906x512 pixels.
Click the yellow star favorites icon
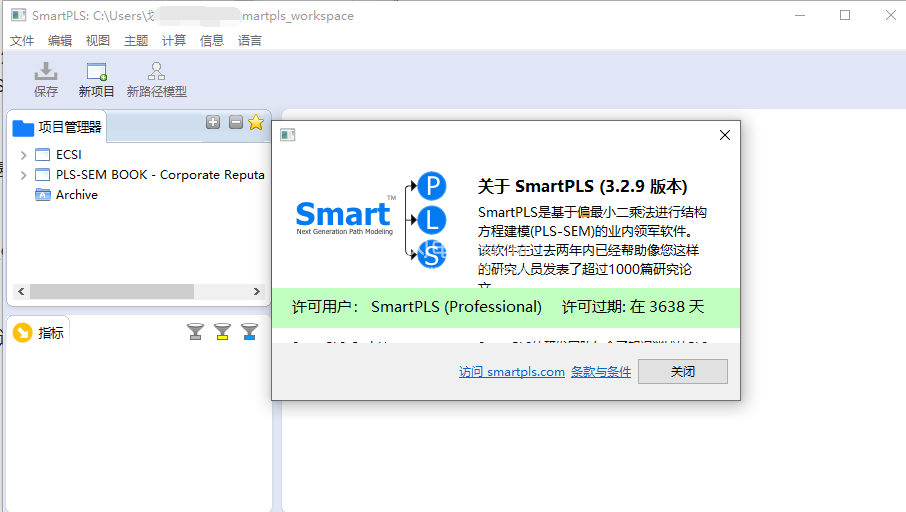256,122
